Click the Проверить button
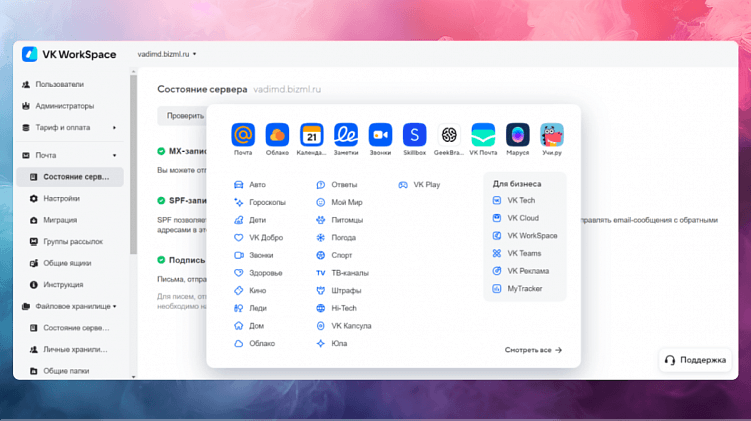Viewport: 751px width, 421px height. click(x=183, y=116)
